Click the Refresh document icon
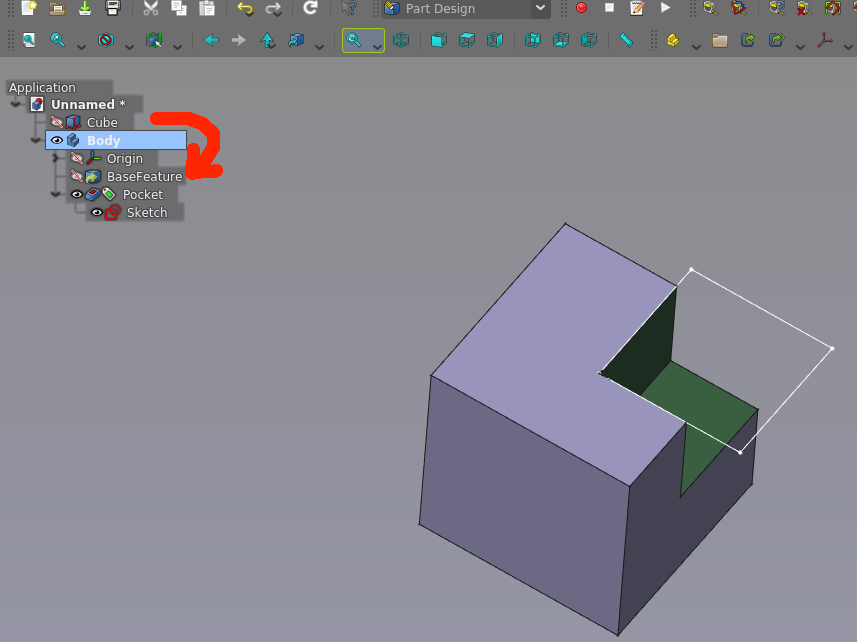 pos(310,10)
